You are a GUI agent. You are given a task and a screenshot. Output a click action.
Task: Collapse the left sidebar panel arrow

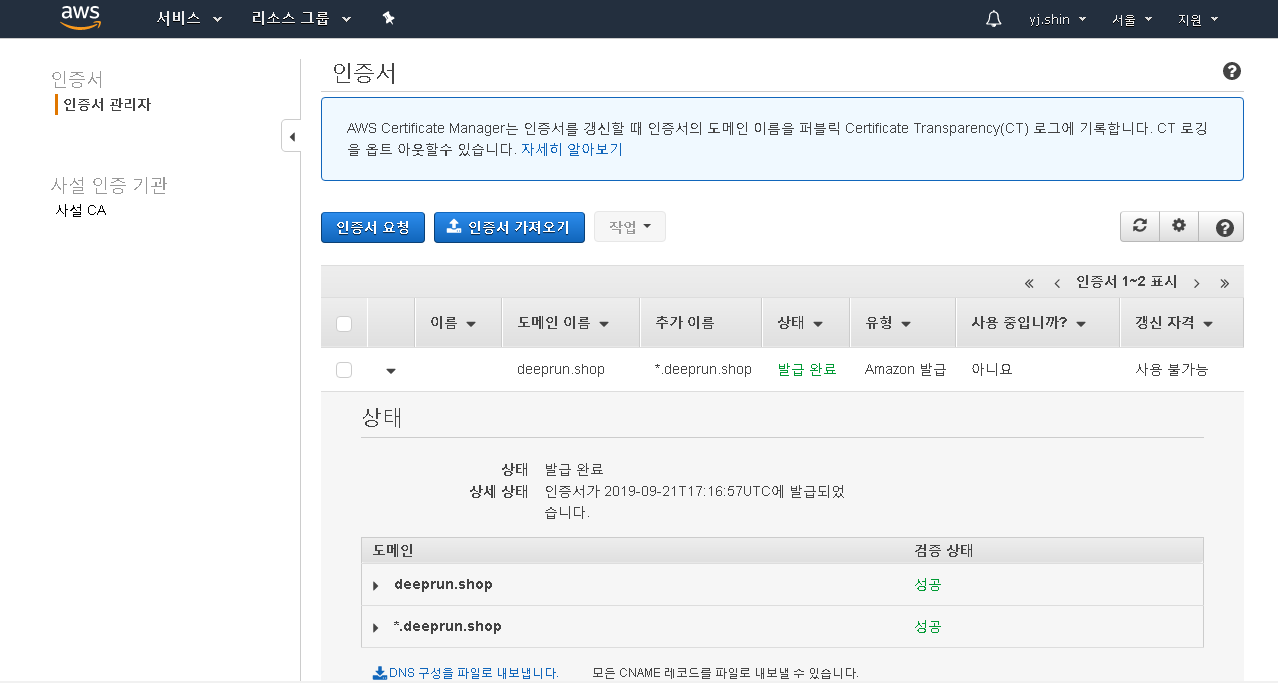point(291,136)
